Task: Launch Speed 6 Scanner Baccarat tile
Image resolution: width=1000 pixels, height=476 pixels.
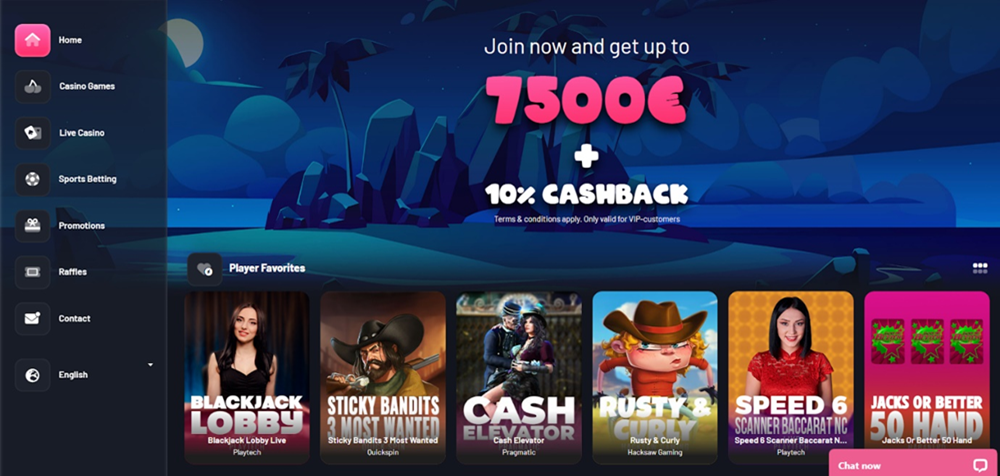Action: [791, 377]
